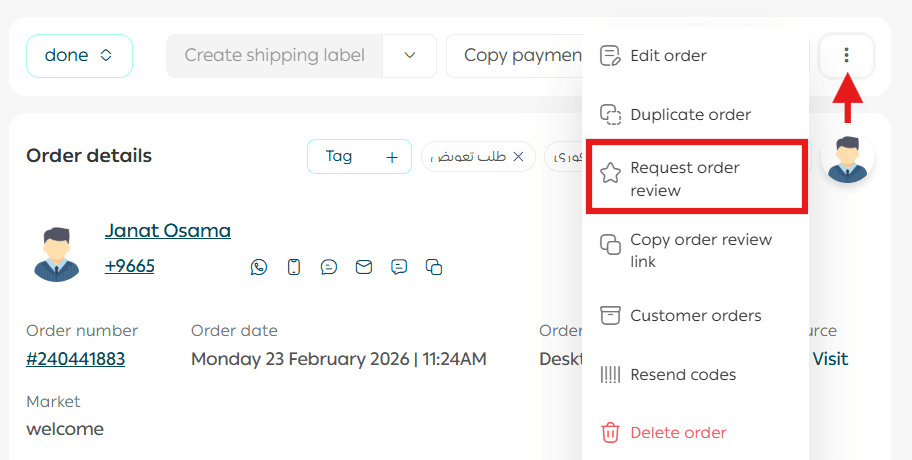Click the Tag add button
Image resolution: width=912 pixels, height=460 pixels.
click(x=359, y=157)
